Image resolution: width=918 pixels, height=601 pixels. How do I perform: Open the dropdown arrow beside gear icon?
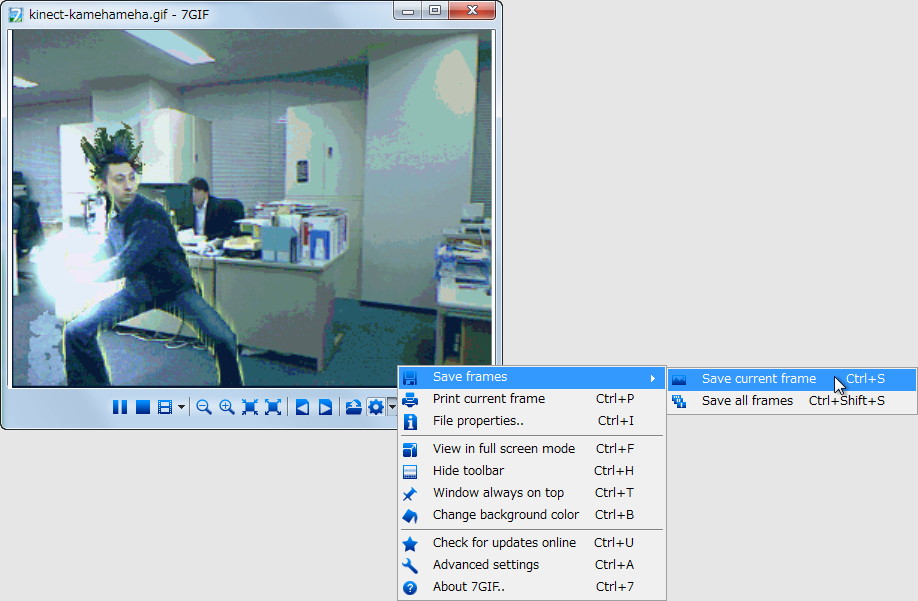pyautogui.click(x=392, y=407)
